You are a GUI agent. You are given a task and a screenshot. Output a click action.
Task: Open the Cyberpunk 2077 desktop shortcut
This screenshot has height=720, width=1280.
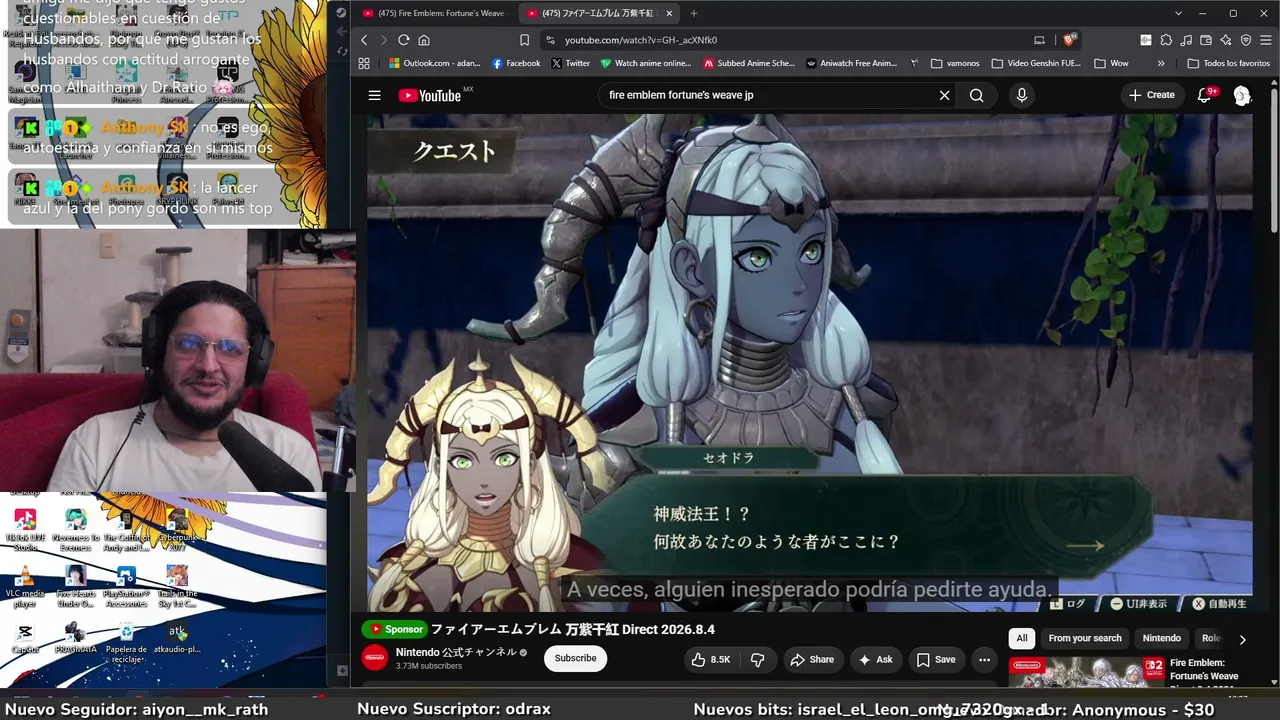177,531
